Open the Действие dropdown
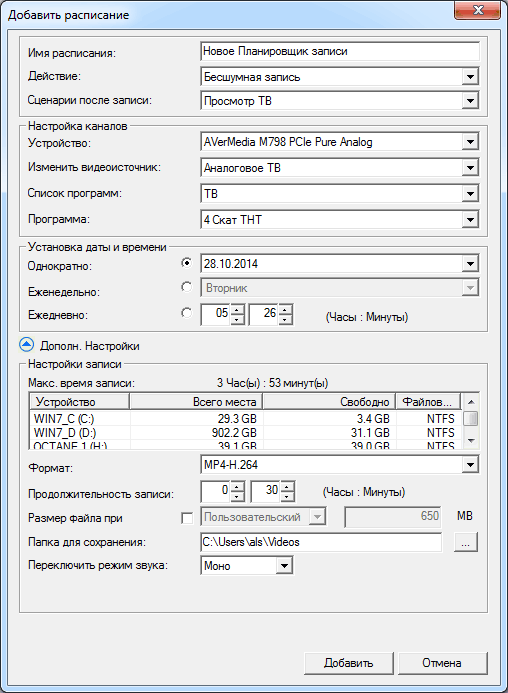Screen dimensions: 508x693 pos(470,77)
